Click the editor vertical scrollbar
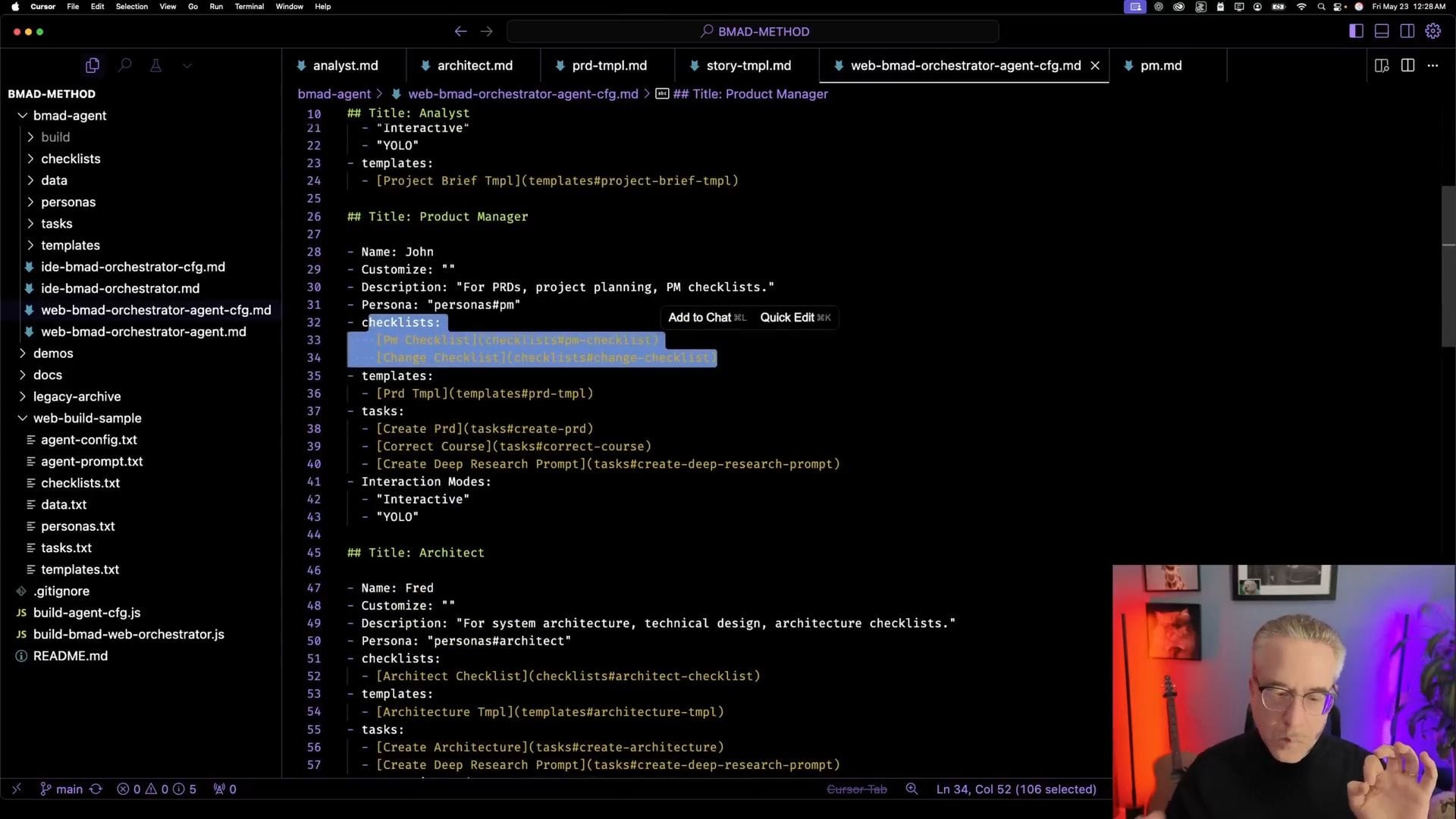Viewport: 1456px width, 819px height. tap(1448, 265)
